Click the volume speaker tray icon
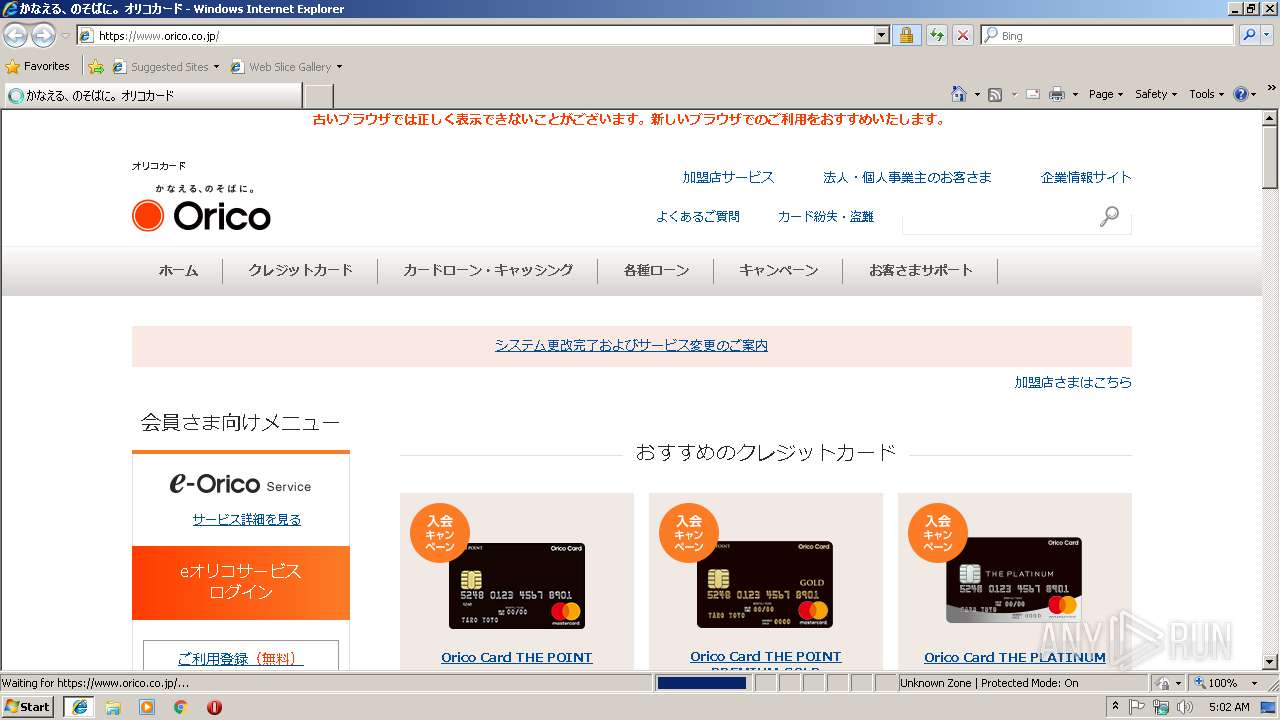Screen dimensions: 1280x720 [x=1185, y=707]
